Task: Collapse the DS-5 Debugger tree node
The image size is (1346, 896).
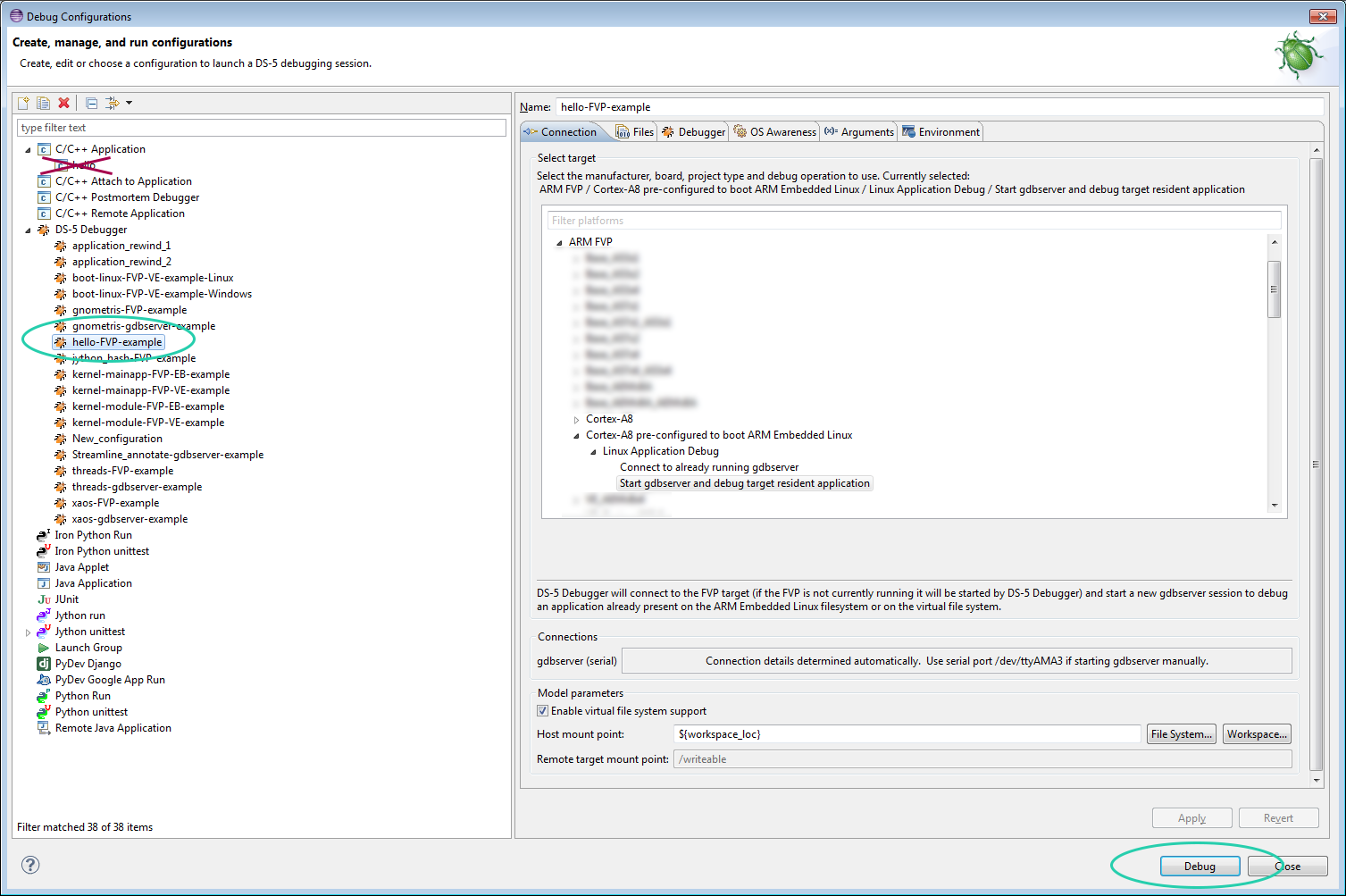Action: click(x=28, y=230)
